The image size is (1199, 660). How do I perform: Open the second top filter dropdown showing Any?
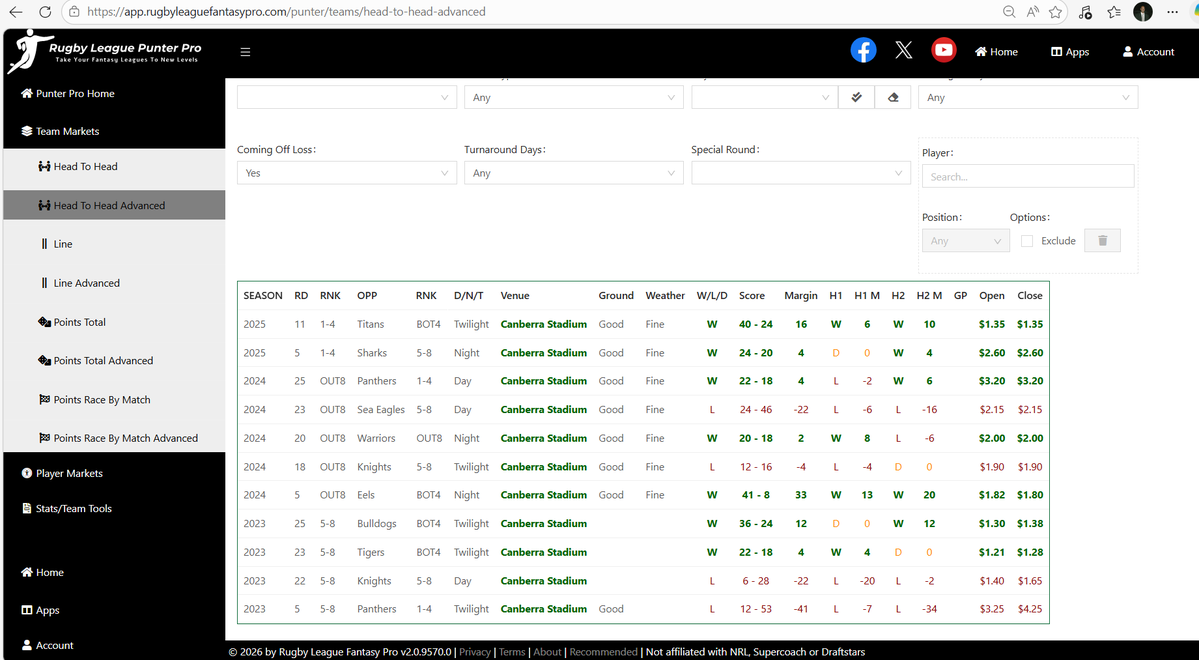tap(574, 97)
